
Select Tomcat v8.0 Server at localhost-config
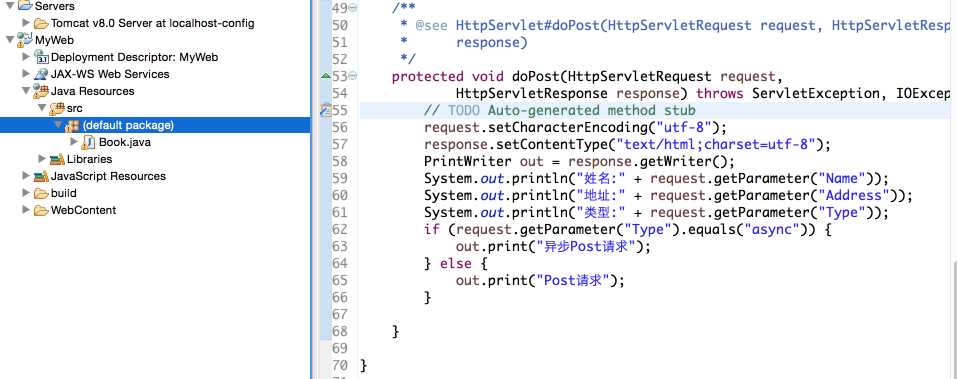[x=153, y=23]
